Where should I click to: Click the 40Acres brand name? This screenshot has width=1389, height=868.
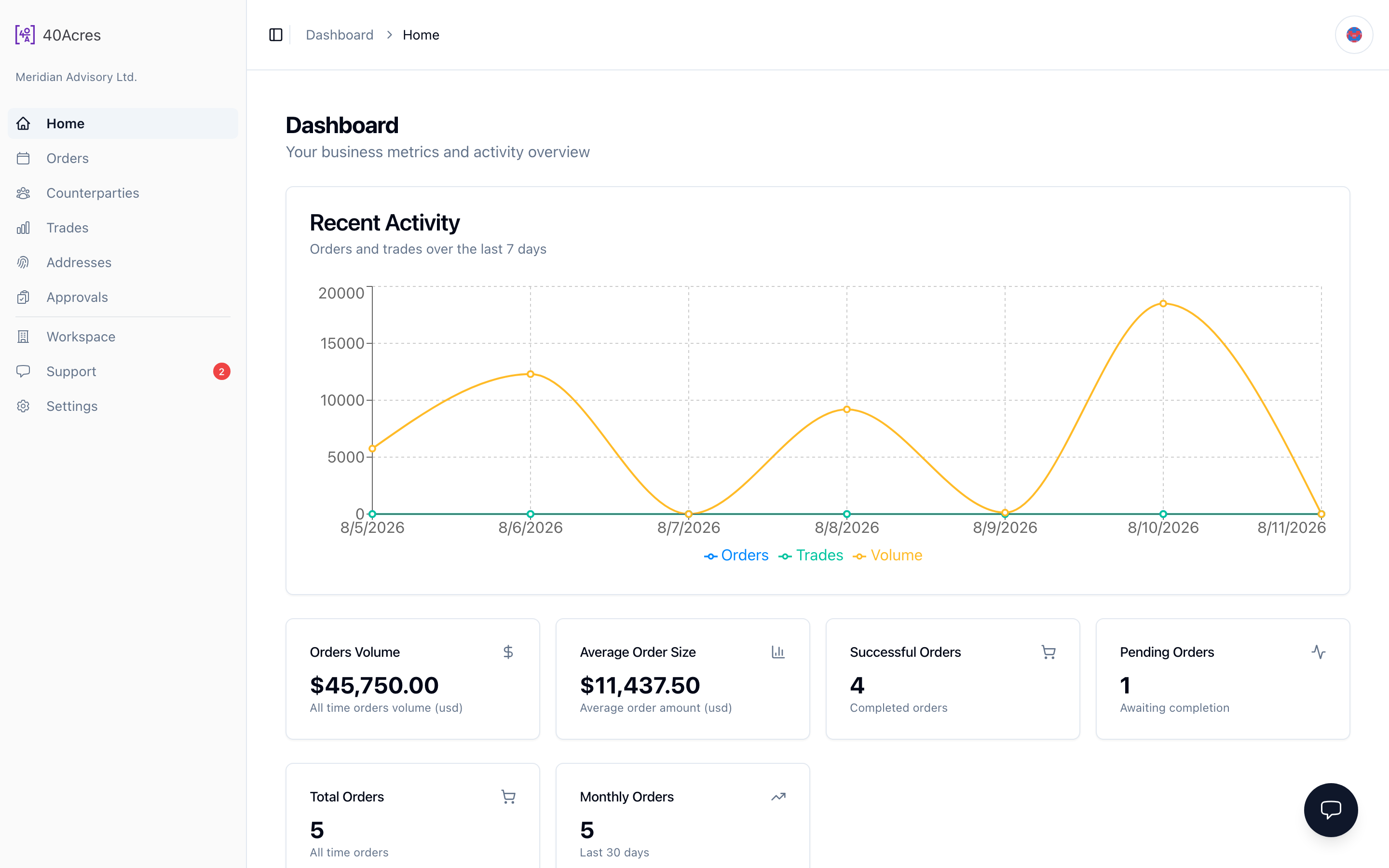72,35
